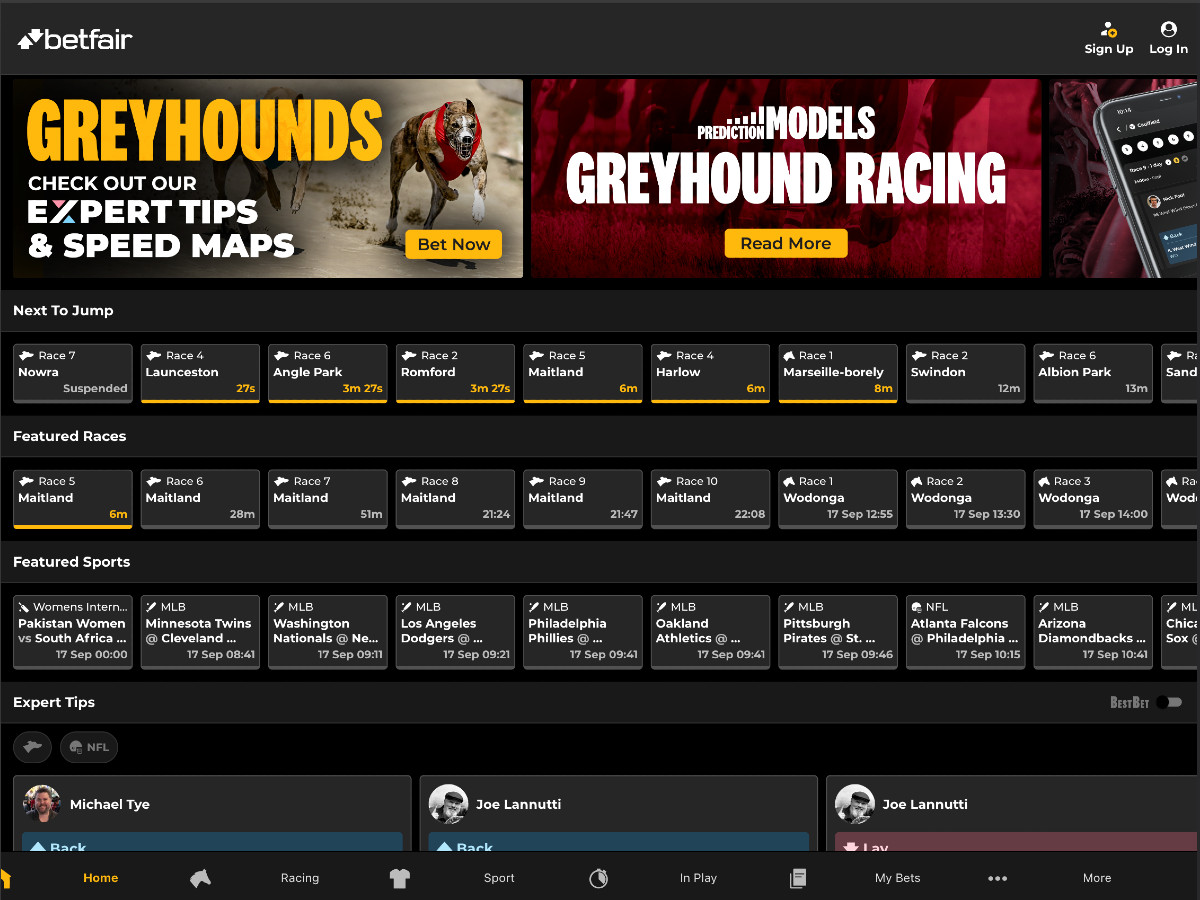
Task: Open Atlanta Falcons @ Philadelphia NFL game
Action: pos(966,632)
